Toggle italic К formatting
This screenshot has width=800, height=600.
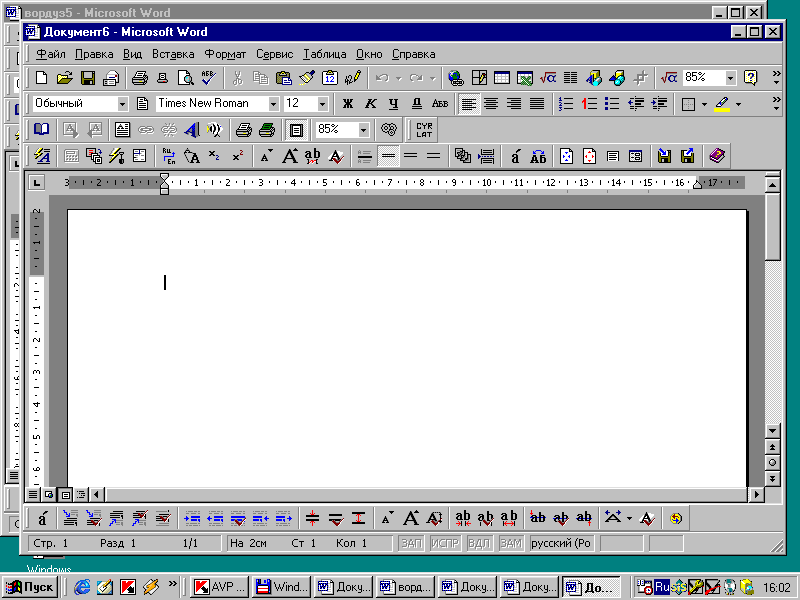pyautogui.click(x=371, y=104)
